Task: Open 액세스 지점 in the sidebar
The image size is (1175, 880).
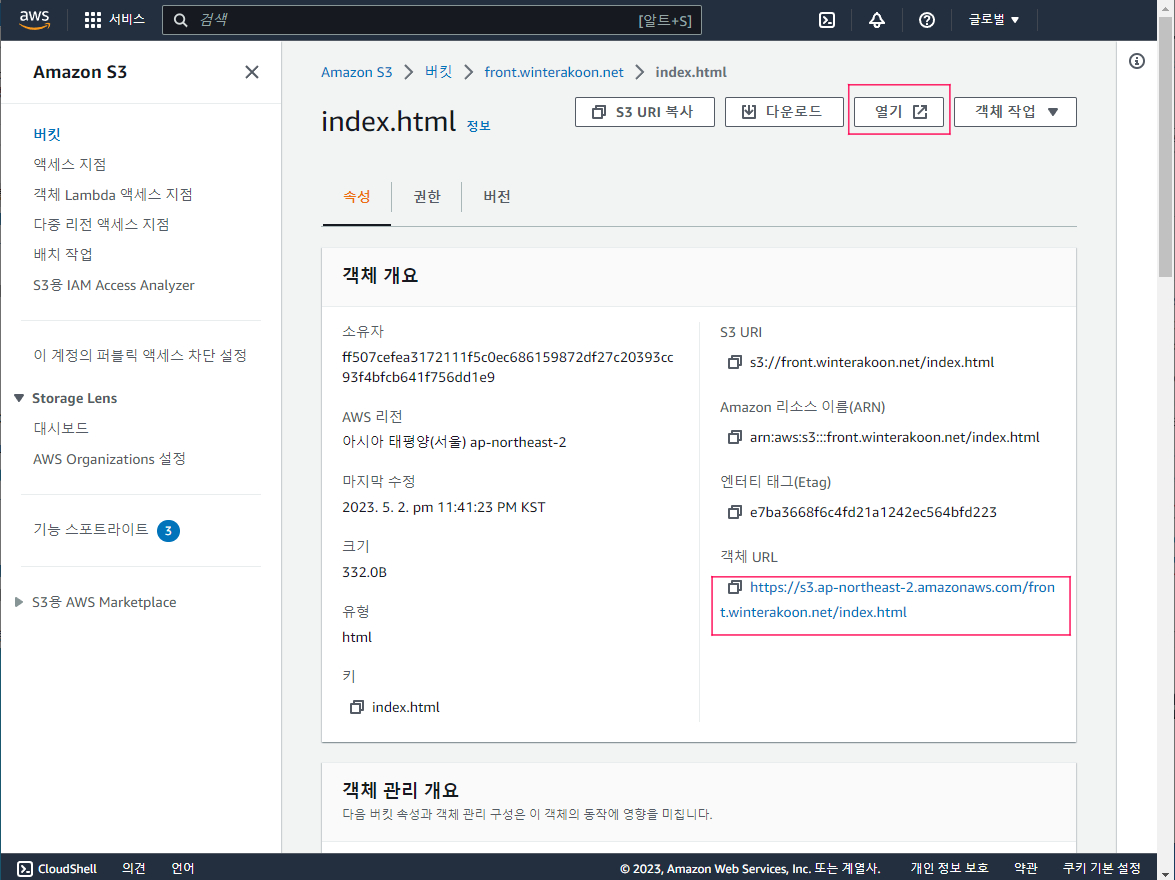Action: pos(70,164)
